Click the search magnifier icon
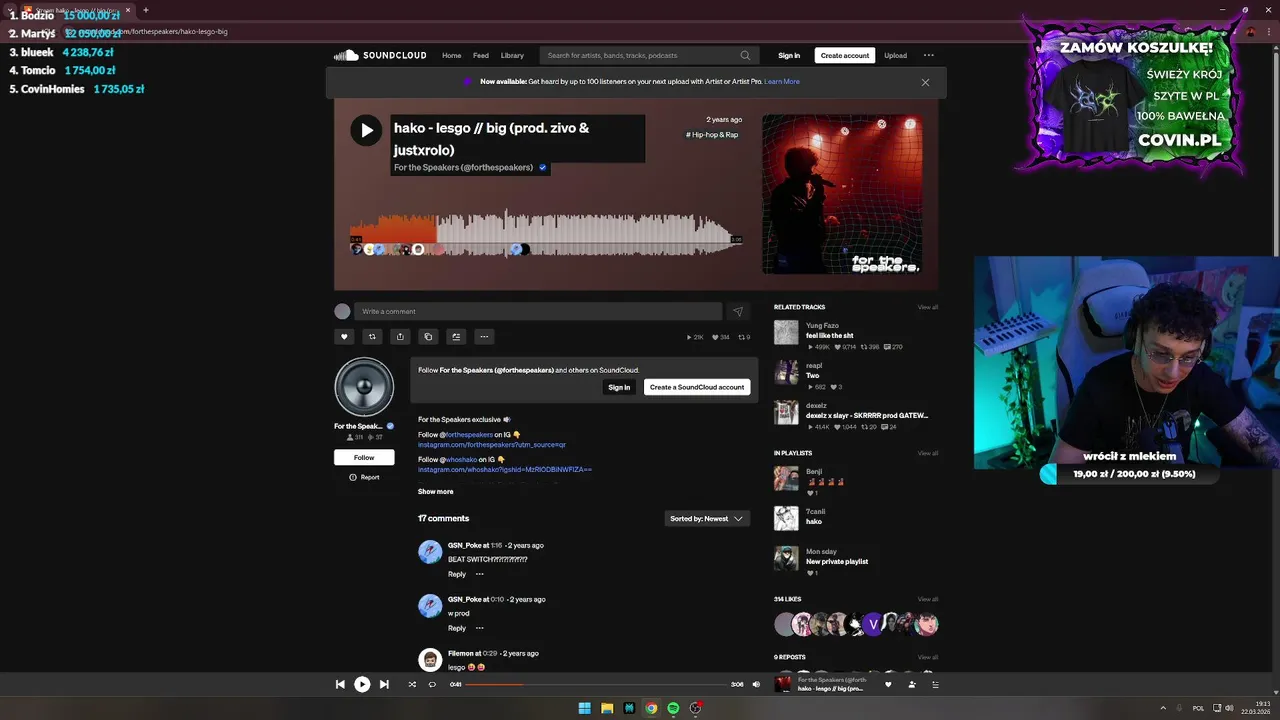Viewport: 1280px width, 720px height. tap(745, 55)
